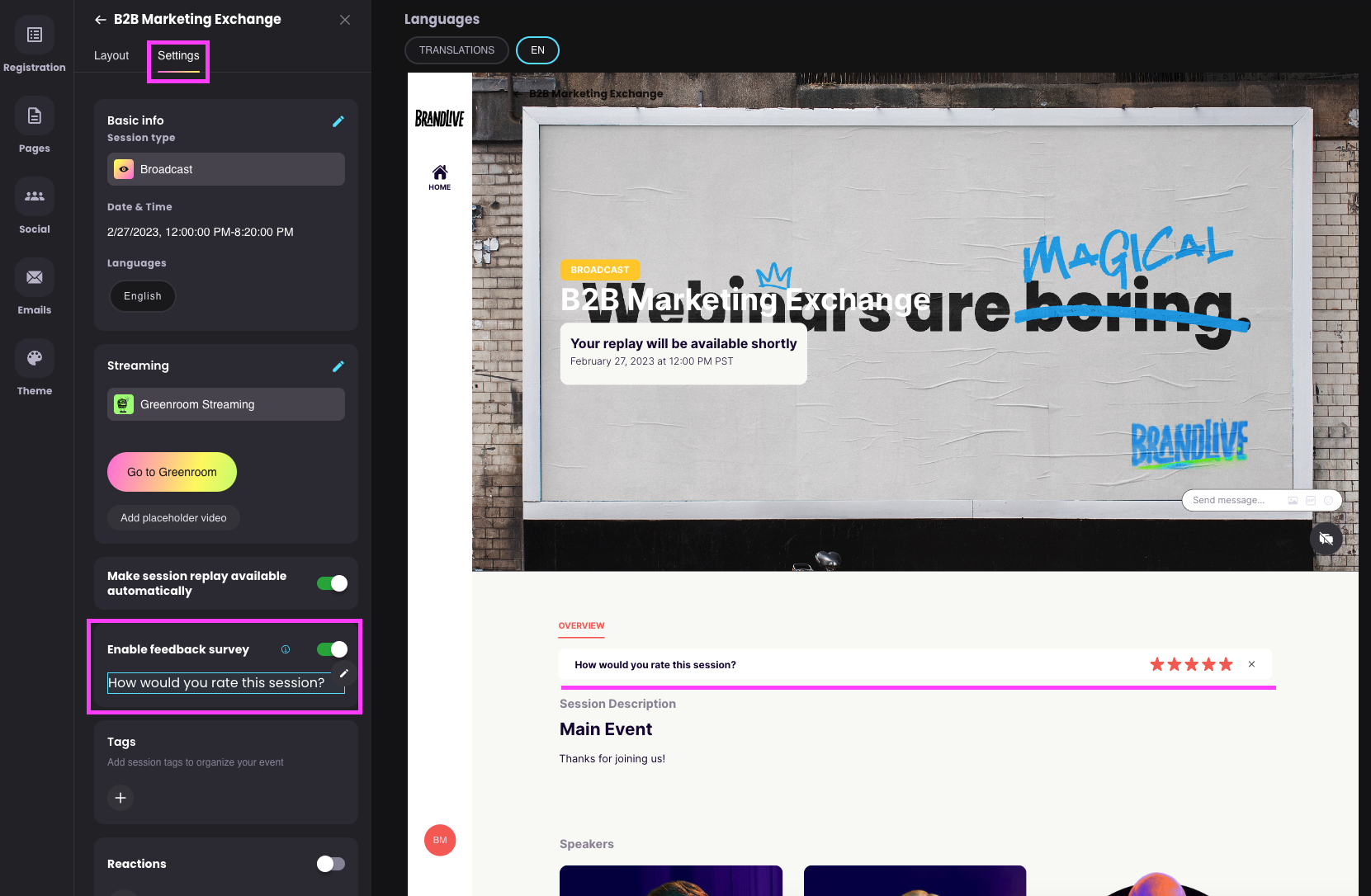1371x896 pixels.
Task: Switch to the Layout tab
Action: pos(111,55)
